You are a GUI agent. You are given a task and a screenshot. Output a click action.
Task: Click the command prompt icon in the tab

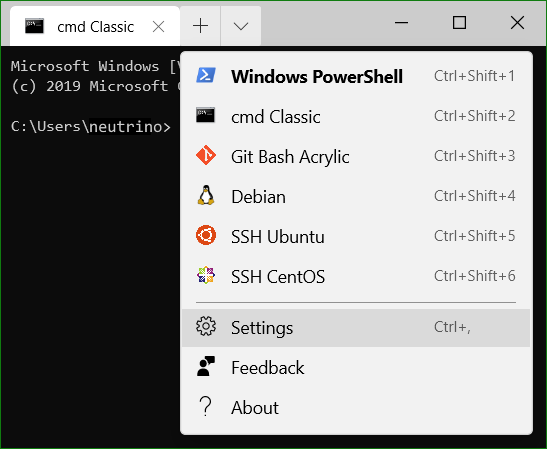[x=35, y=26]
